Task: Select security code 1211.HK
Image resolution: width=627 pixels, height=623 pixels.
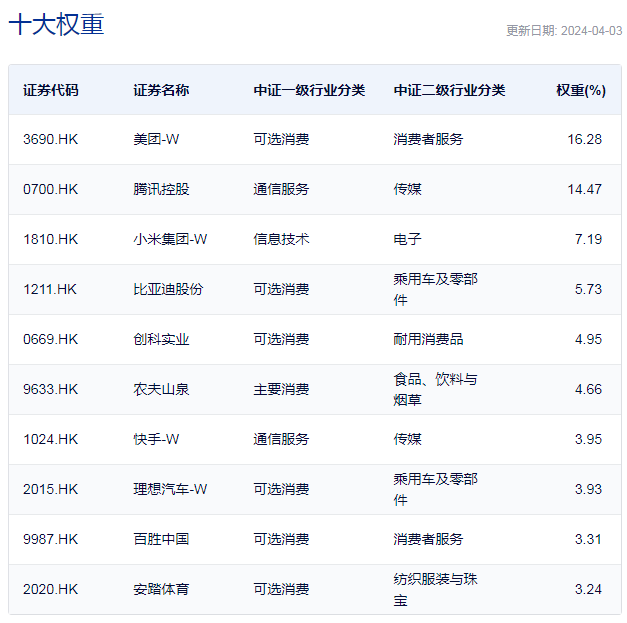Action: pos(50,289)
